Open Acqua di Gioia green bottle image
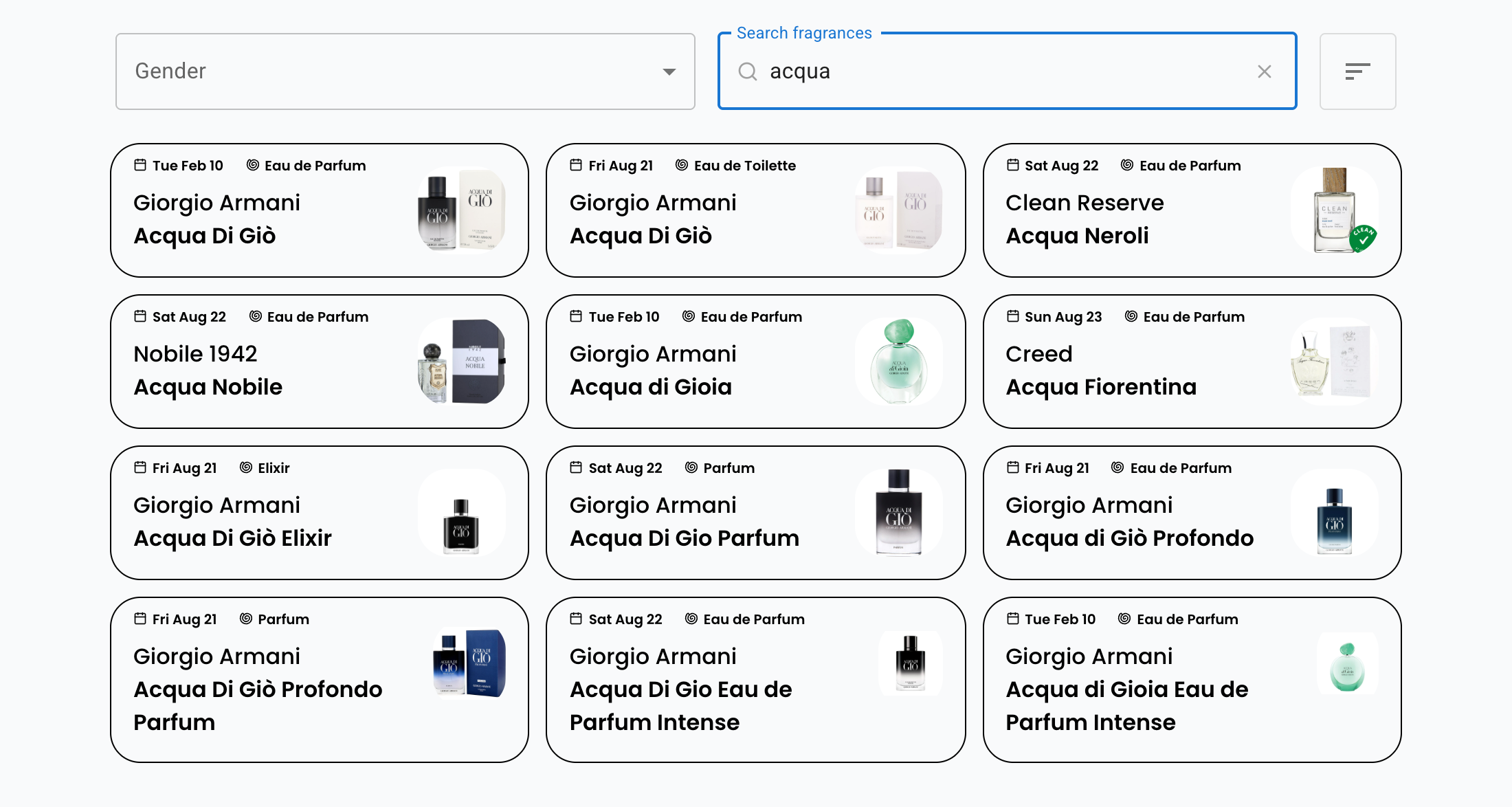The width and height of the screenshot is (1512, 807). pyautogui.click(x=898, y=362)
